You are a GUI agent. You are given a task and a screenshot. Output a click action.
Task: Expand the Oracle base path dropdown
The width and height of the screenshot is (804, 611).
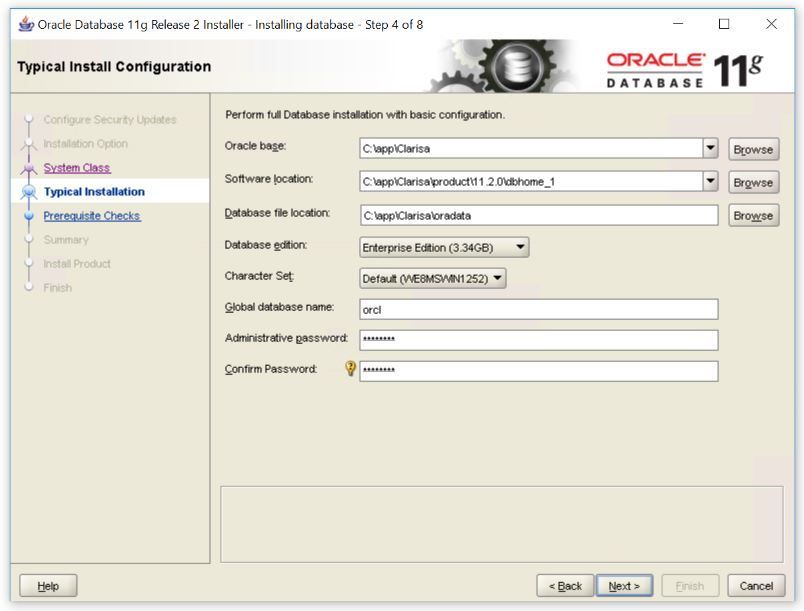pos(710,149)
